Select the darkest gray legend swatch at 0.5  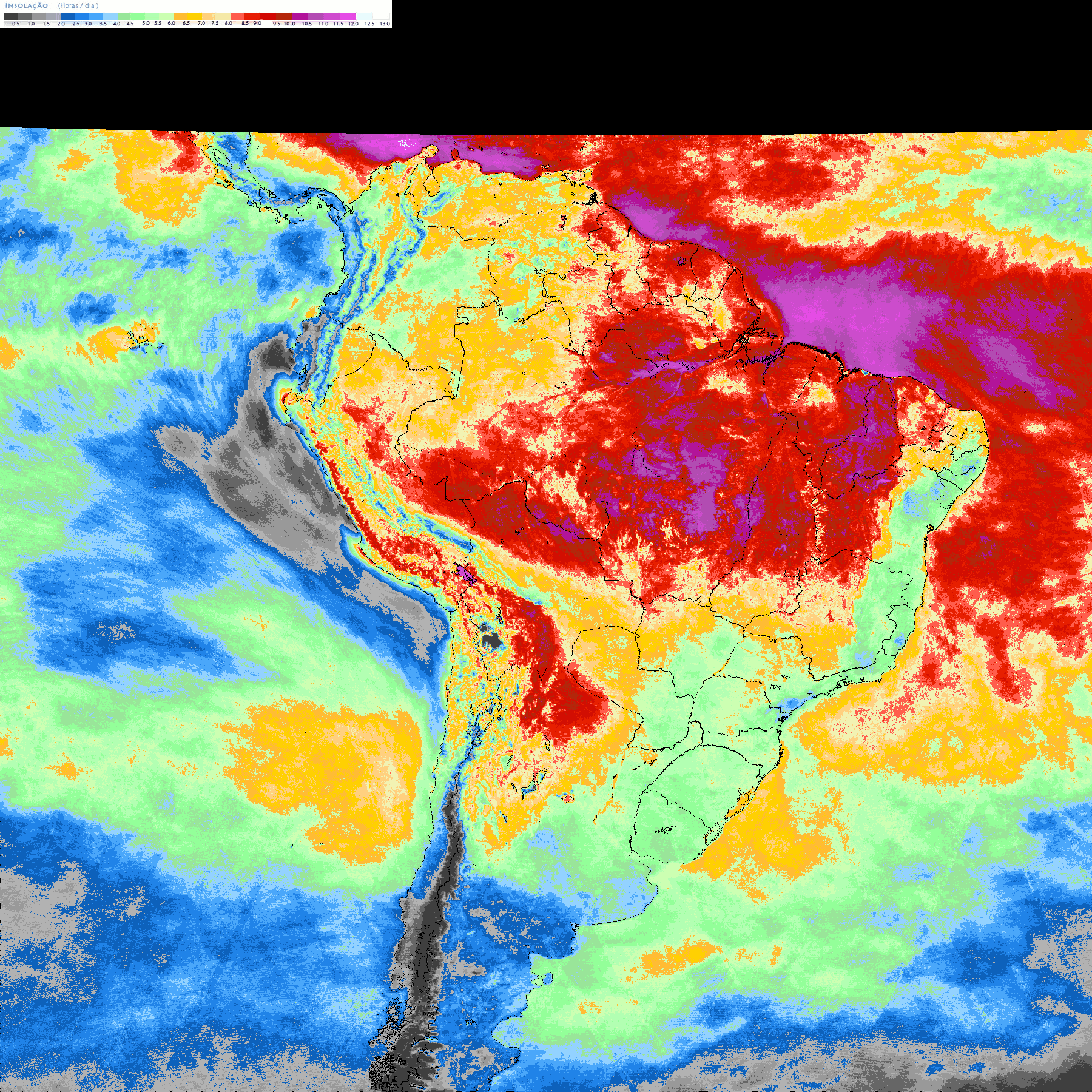pos(10,16)
